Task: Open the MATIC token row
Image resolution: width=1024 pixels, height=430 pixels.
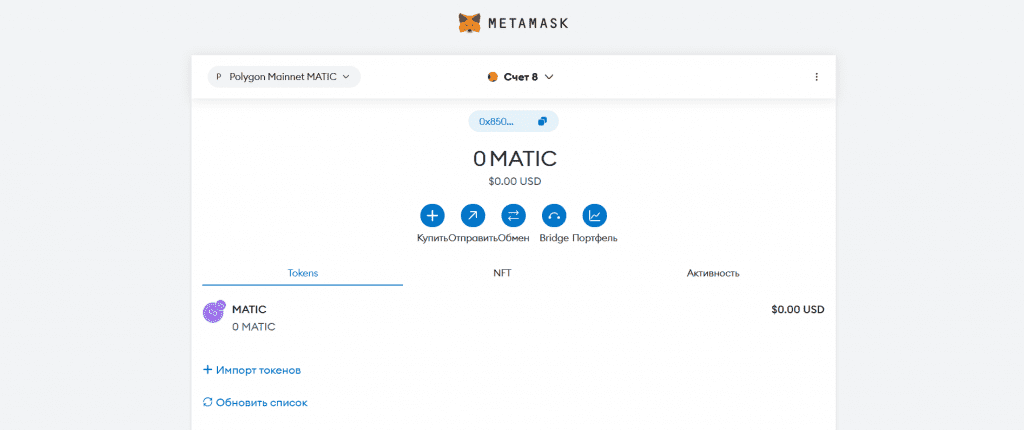Action: click(513, 317)
